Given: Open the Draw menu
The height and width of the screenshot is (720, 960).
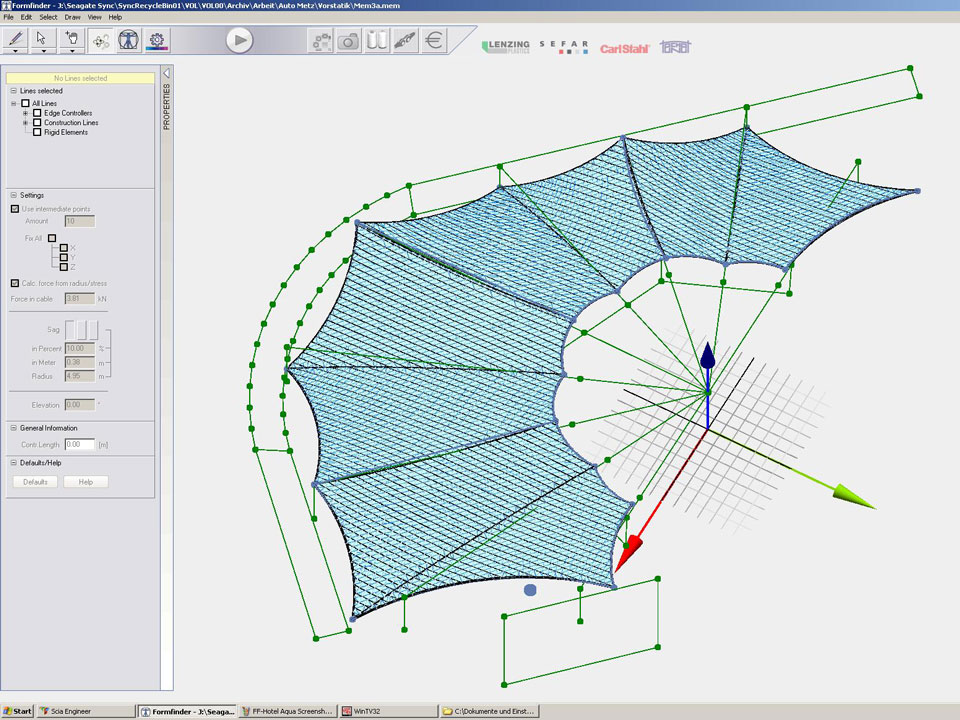Looking at the screenshot, I should (x=72, y=17).
